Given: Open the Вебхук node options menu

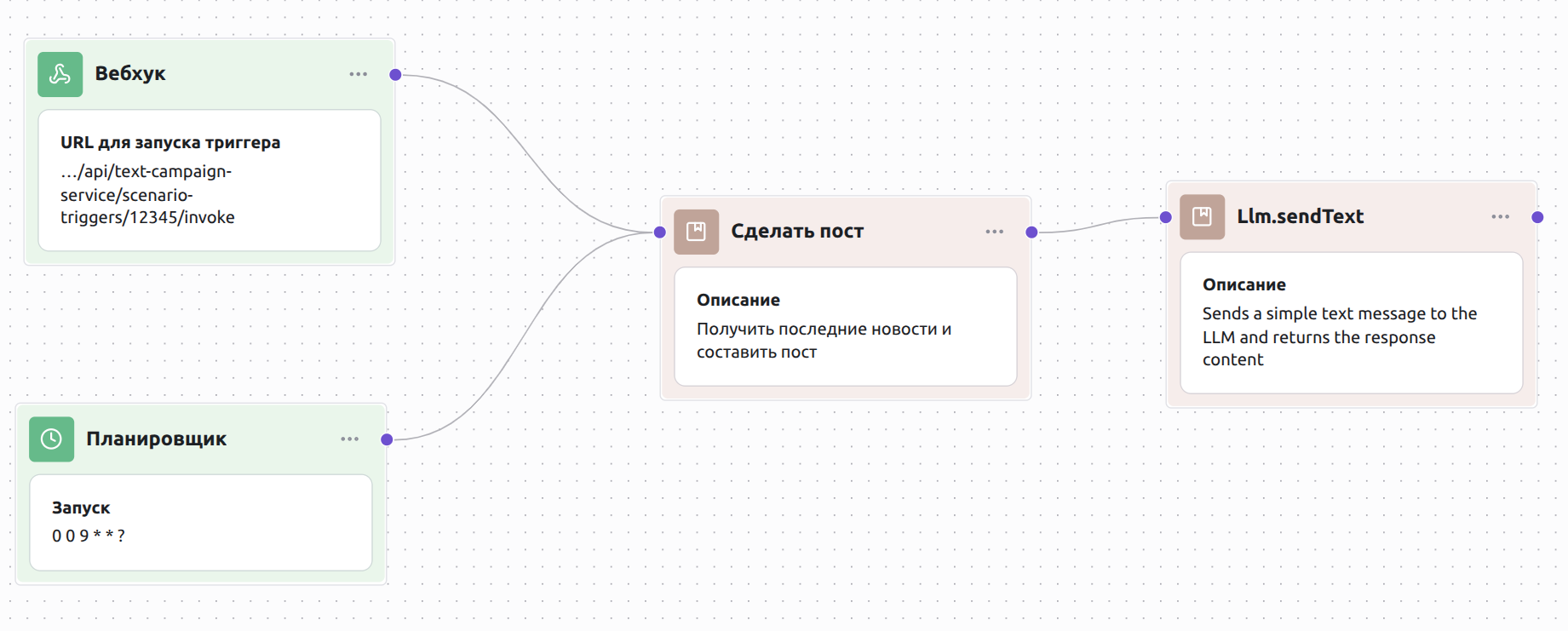Looking at the screenshot, I should tap(358, 75).
